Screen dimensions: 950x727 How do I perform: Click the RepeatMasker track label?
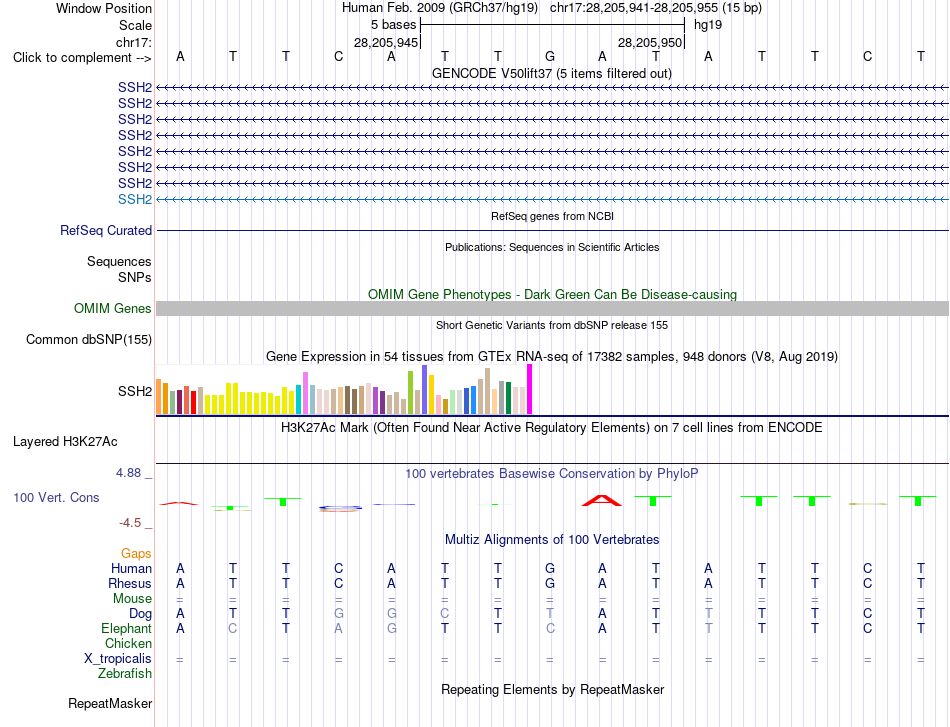coord(110,703)
